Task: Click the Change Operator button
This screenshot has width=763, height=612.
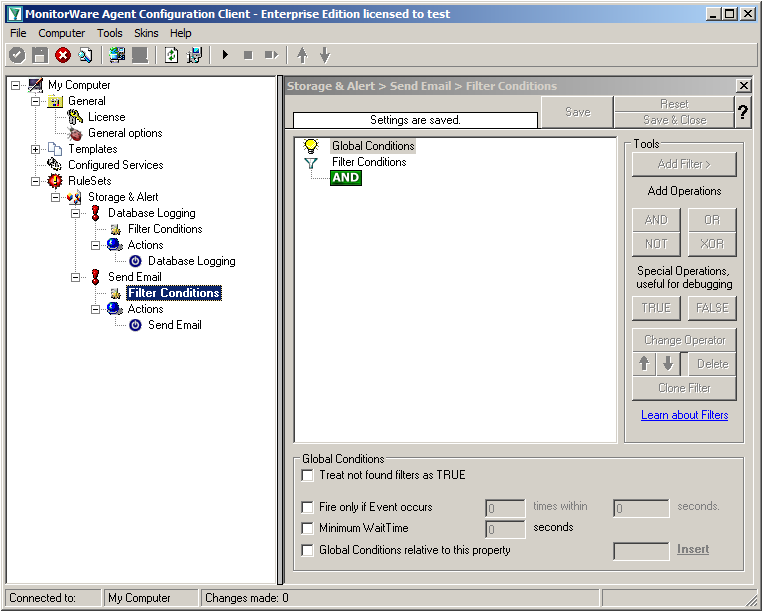Action: (684, 340)
